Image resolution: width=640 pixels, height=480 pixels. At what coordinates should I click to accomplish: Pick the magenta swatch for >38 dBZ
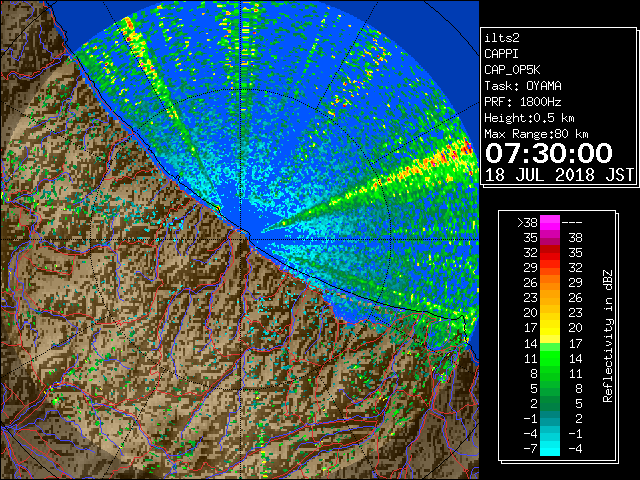550,222
